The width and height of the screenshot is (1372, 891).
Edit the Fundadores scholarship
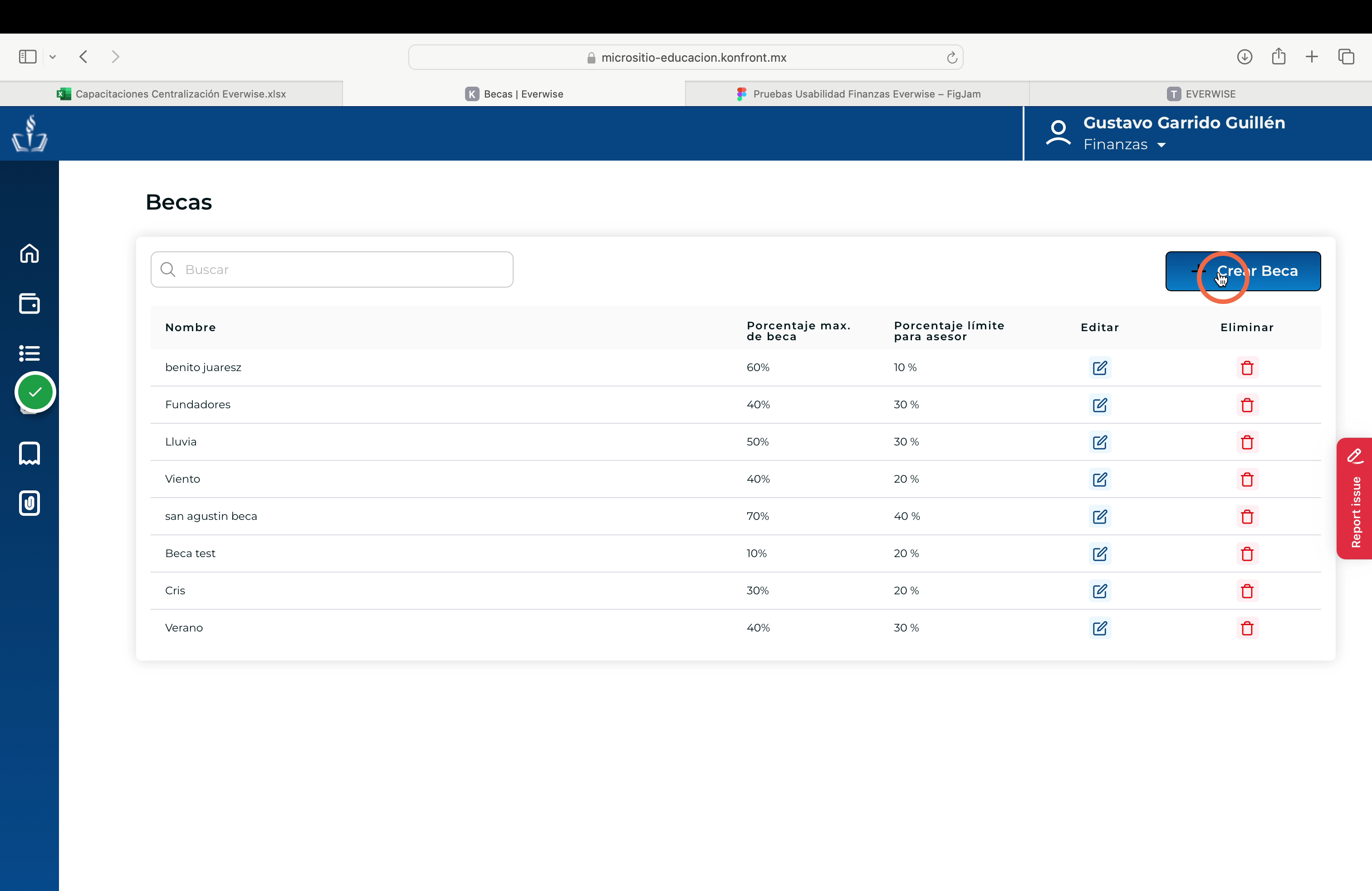[x=1099, y=405]
